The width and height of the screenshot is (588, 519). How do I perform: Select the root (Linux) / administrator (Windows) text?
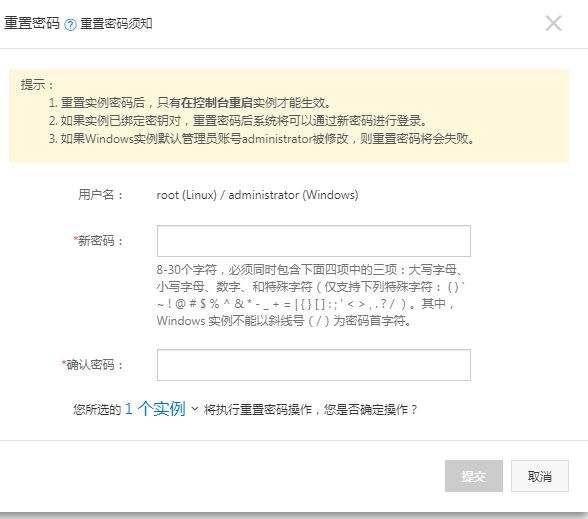point(257,195)
